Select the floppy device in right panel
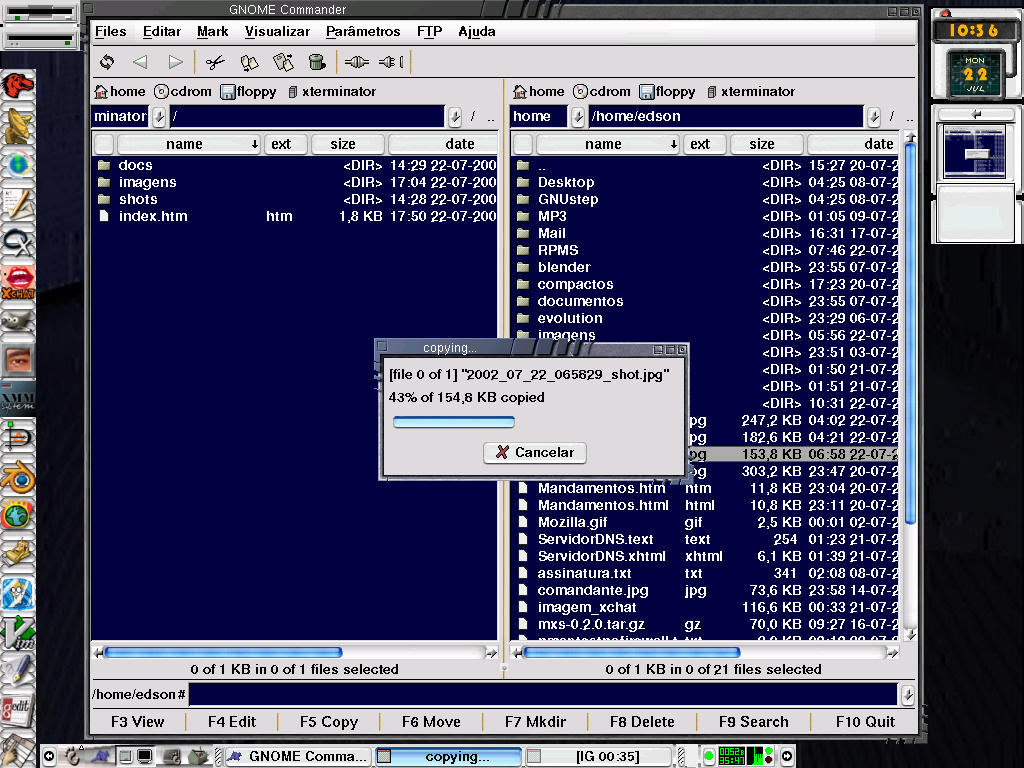Screen dimensions: 1024x768 tap(667, 91)
